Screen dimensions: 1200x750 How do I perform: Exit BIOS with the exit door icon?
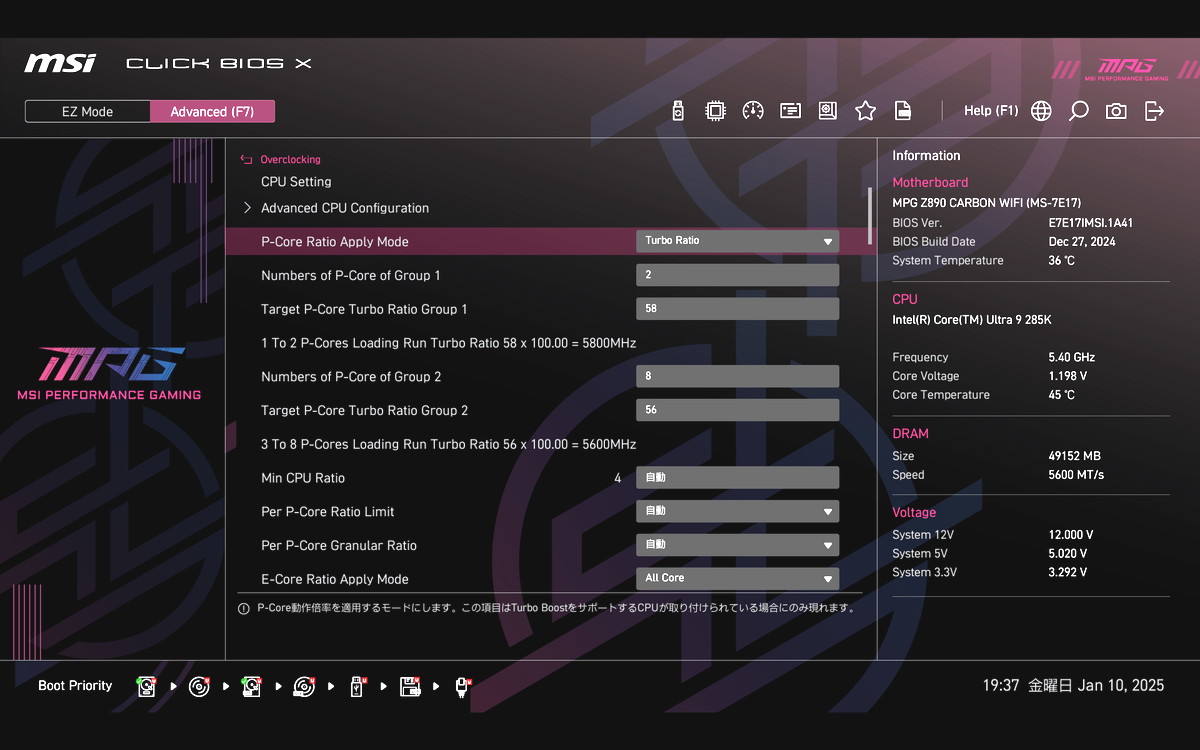coord(1154,111)
